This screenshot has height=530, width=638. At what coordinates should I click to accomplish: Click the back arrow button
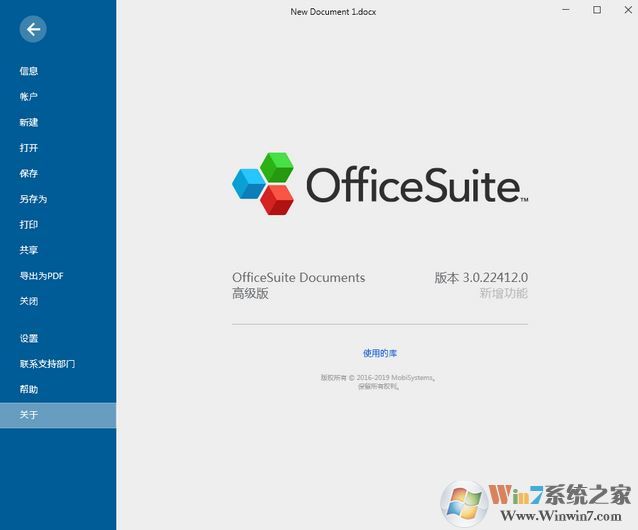click(33, 29)
